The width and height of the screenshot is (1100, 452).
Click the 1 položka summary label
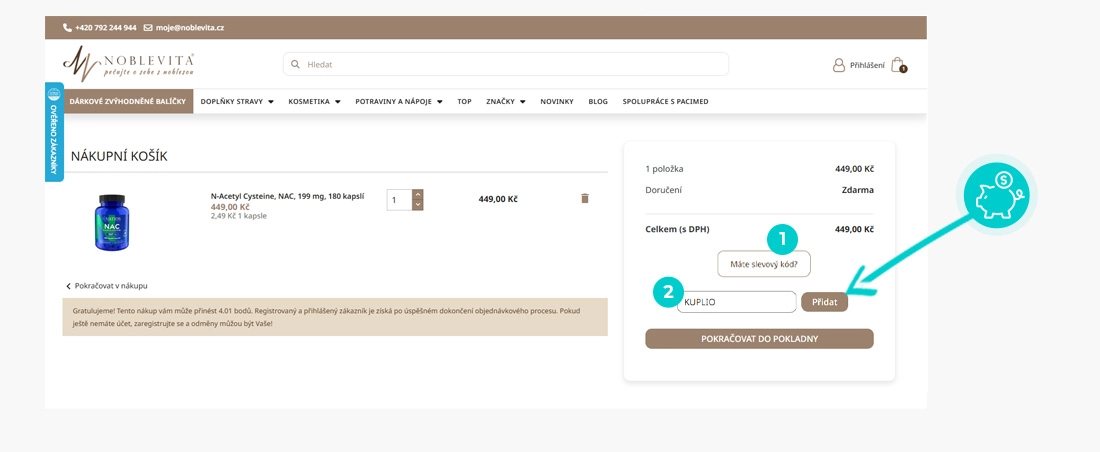pyautogui.click(x=664, y=169)
